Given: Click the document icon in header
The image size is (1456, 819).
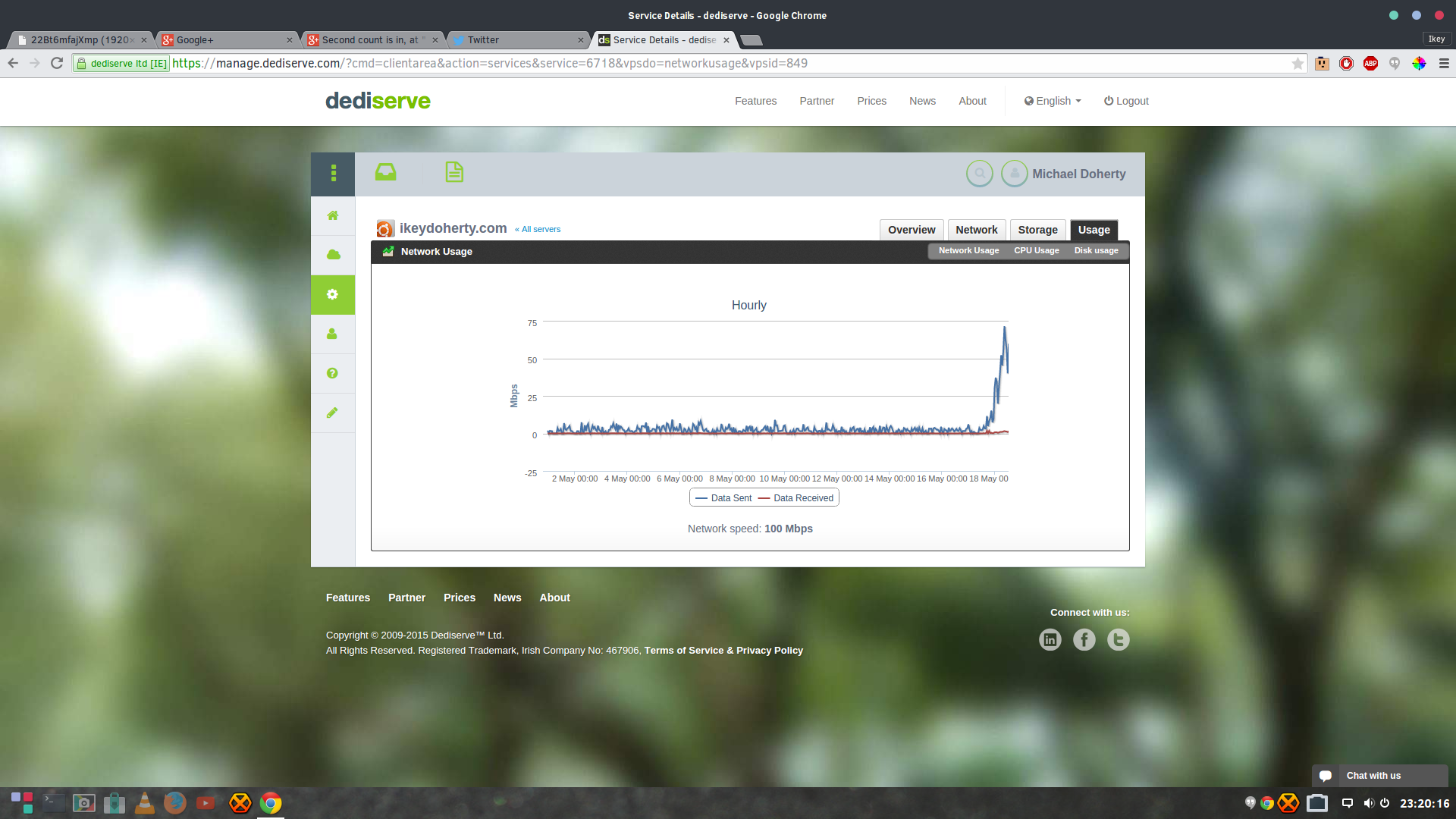Looking at the screenshot, I should [454, 172].
